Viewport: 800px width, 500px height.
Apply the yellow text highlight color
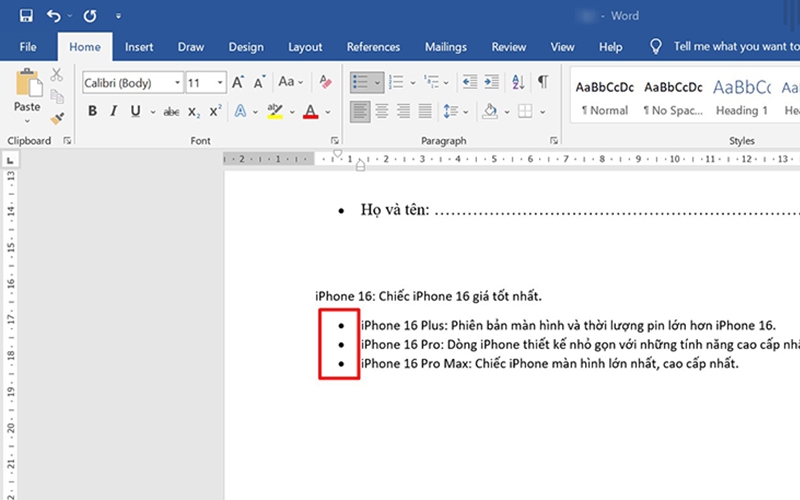click(x=275, y=111)
